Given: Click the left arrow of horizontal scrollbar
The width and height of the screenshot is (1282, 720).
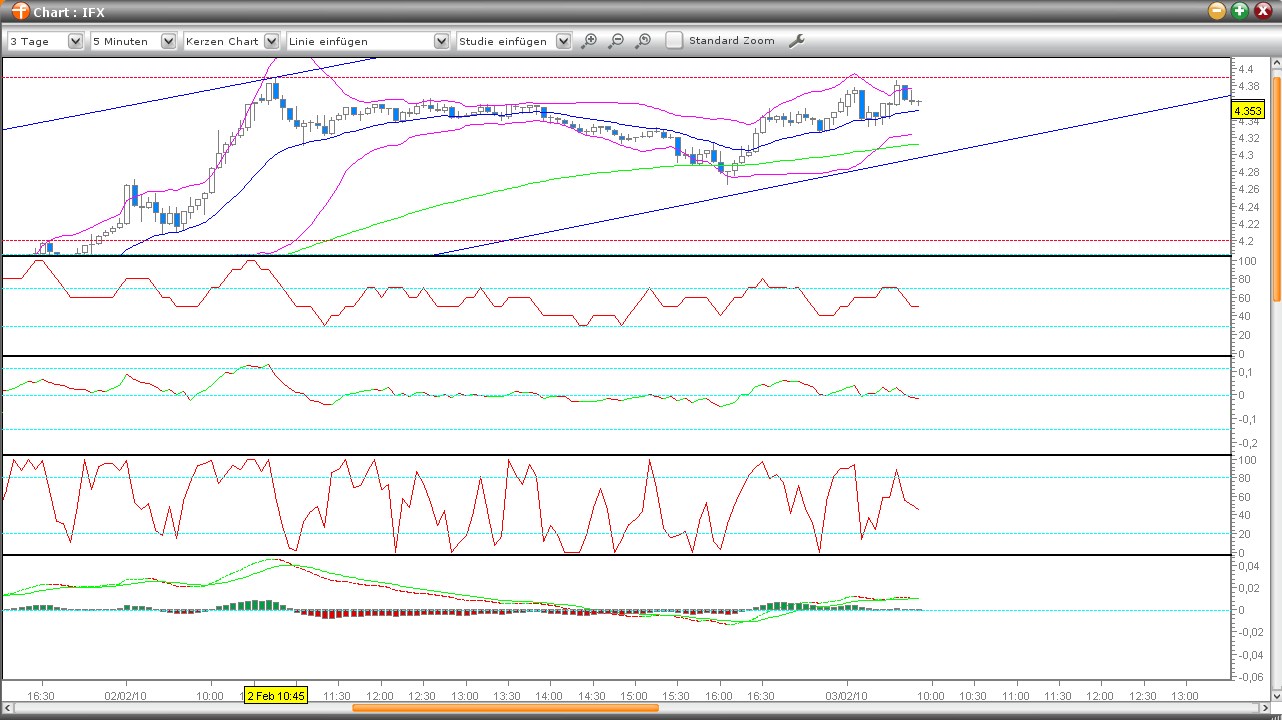Looking at the screenshot, I should 8,708.
